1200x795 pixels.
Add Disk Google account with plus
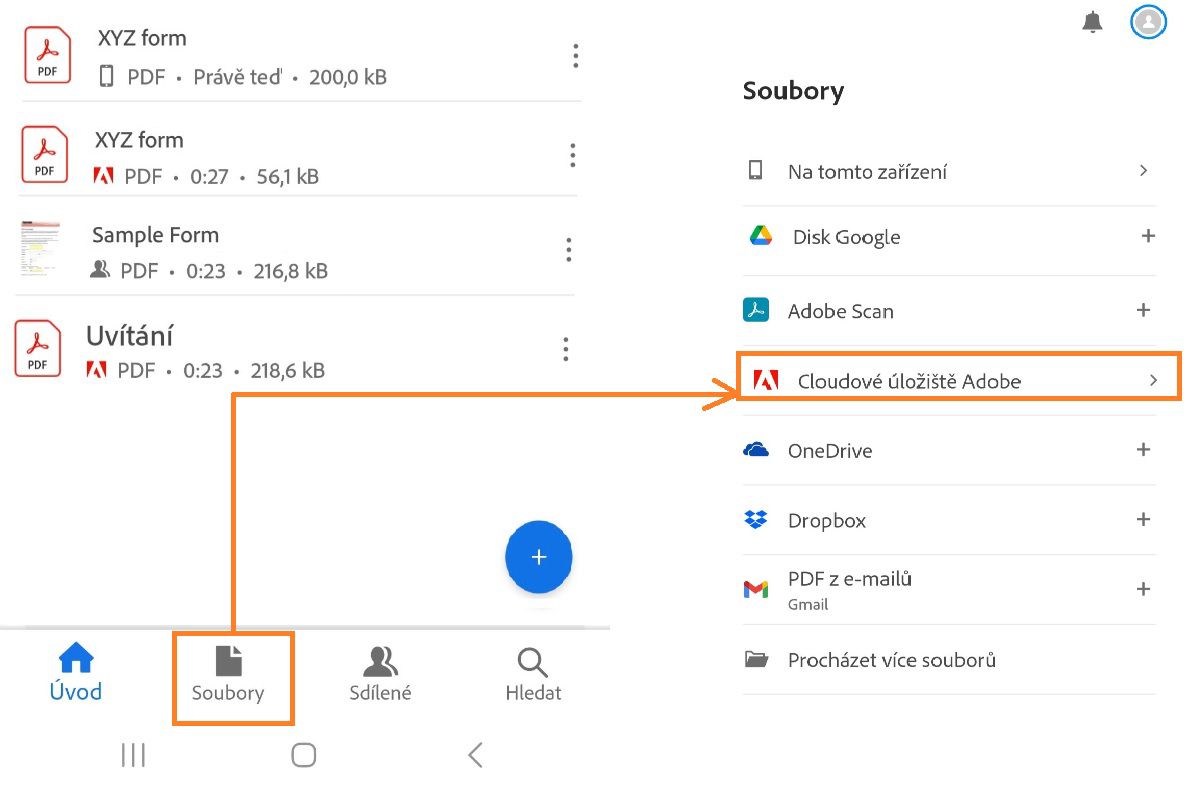click(1148, 236)
